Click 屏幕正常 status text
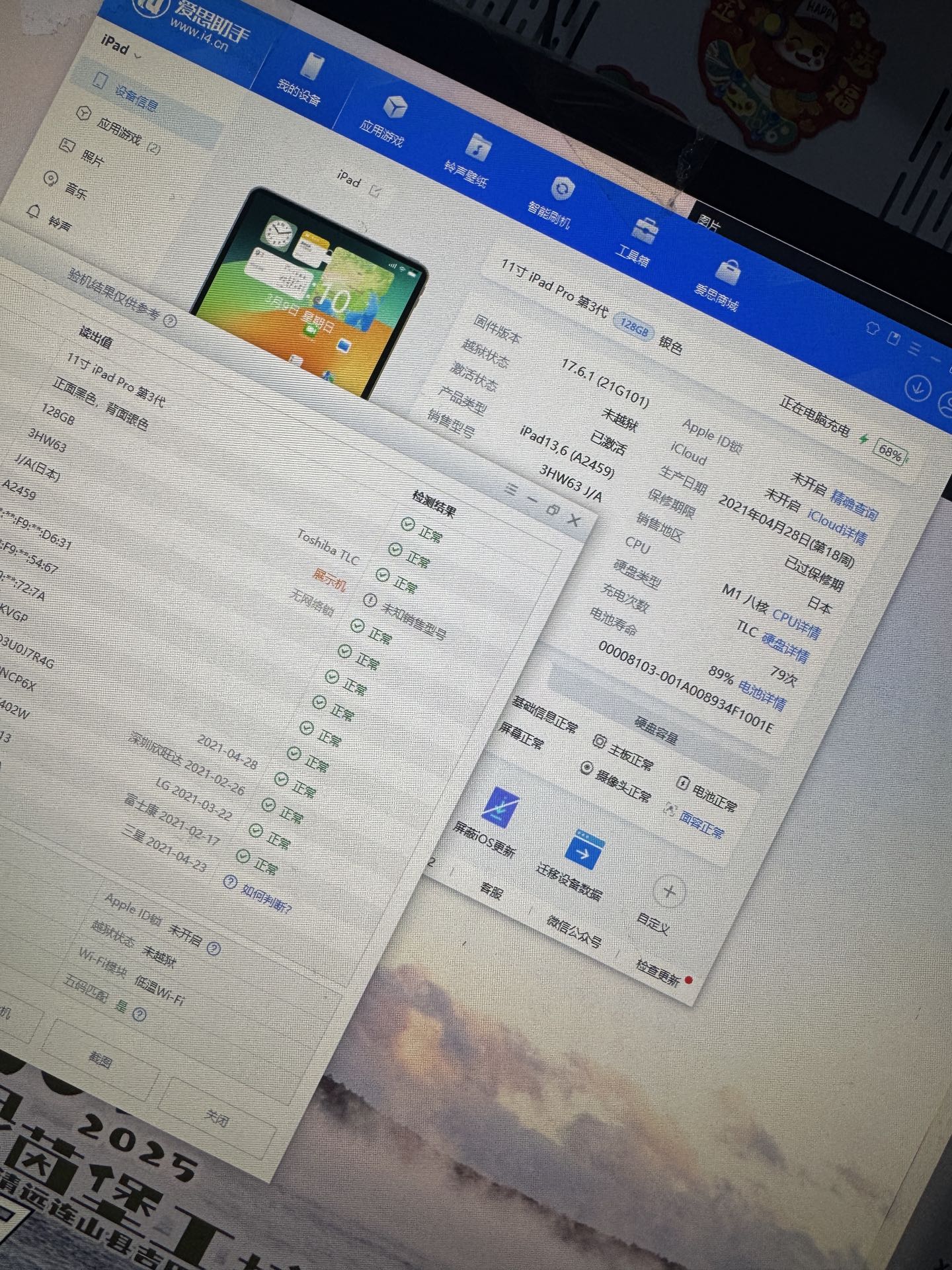This screenshot has height=1270, width=952. (x=522, y=736)
